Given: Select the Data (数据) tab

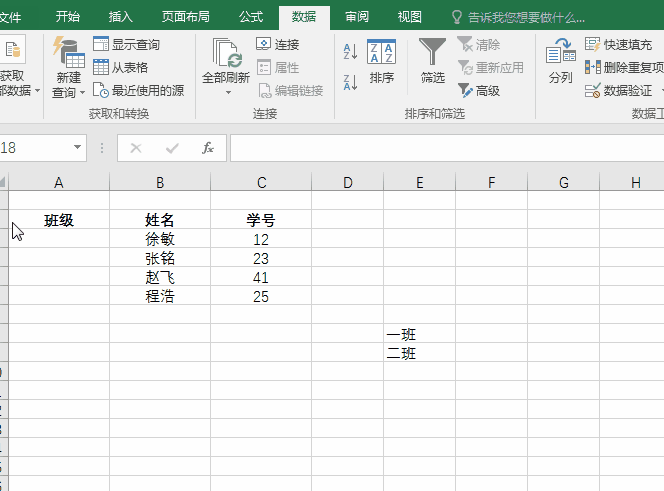Looking at the screenshot, I should (x=304, y=17).
